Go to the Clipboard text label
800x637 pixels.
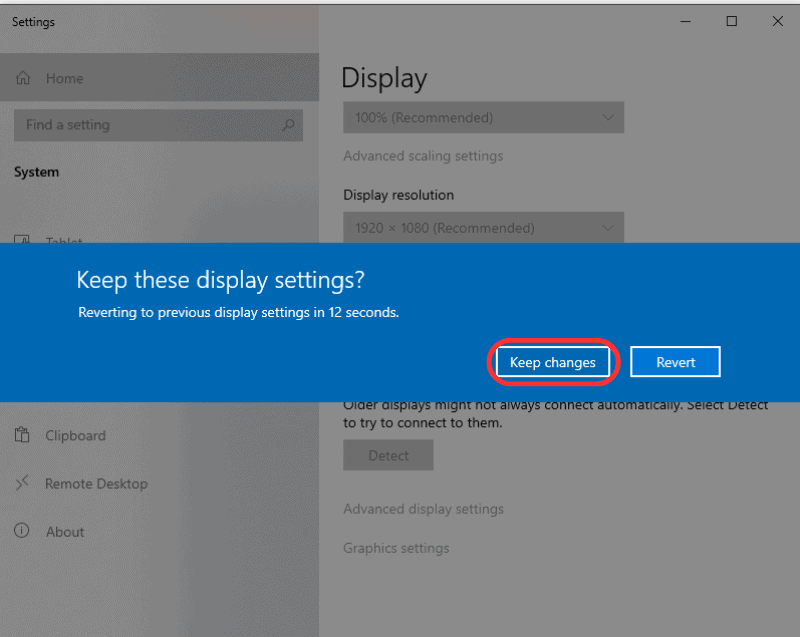(x=75, y=436)
